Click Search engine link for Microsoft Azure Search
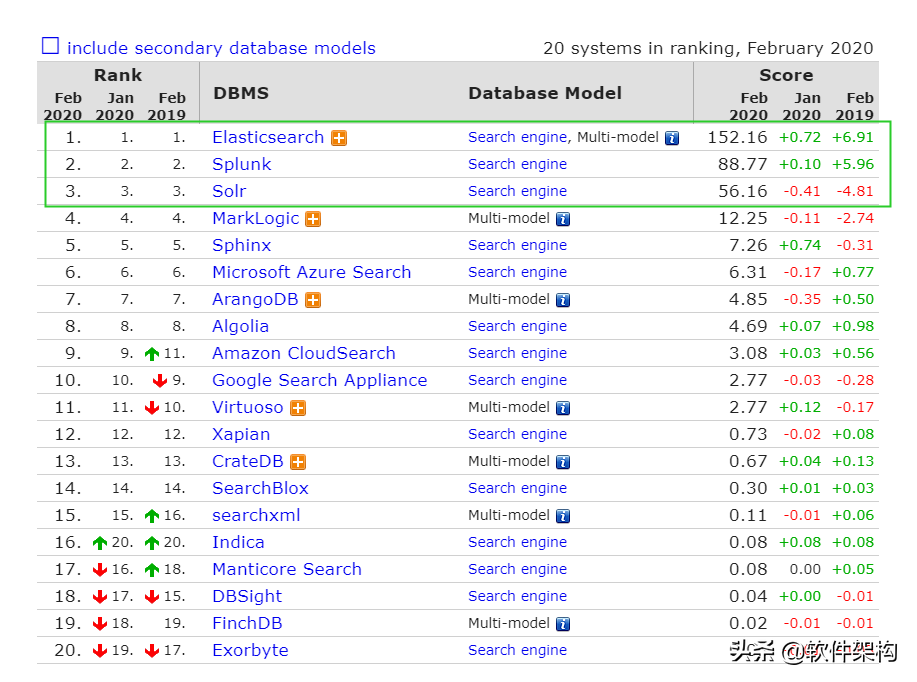Screen dimensions: 917x682 (517, 272)
